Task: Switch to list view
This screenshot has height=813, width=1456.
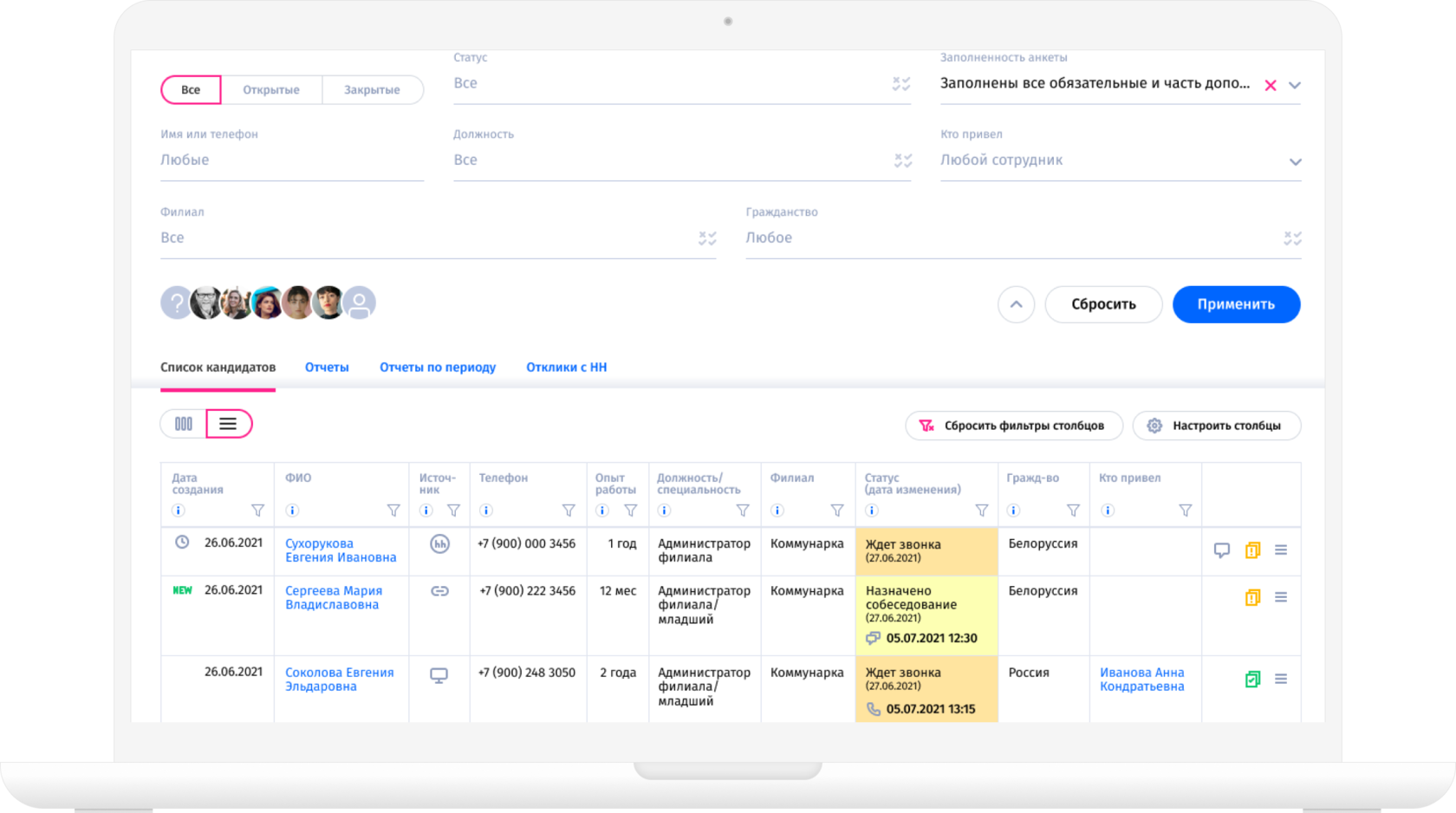Action: [228, 424]
